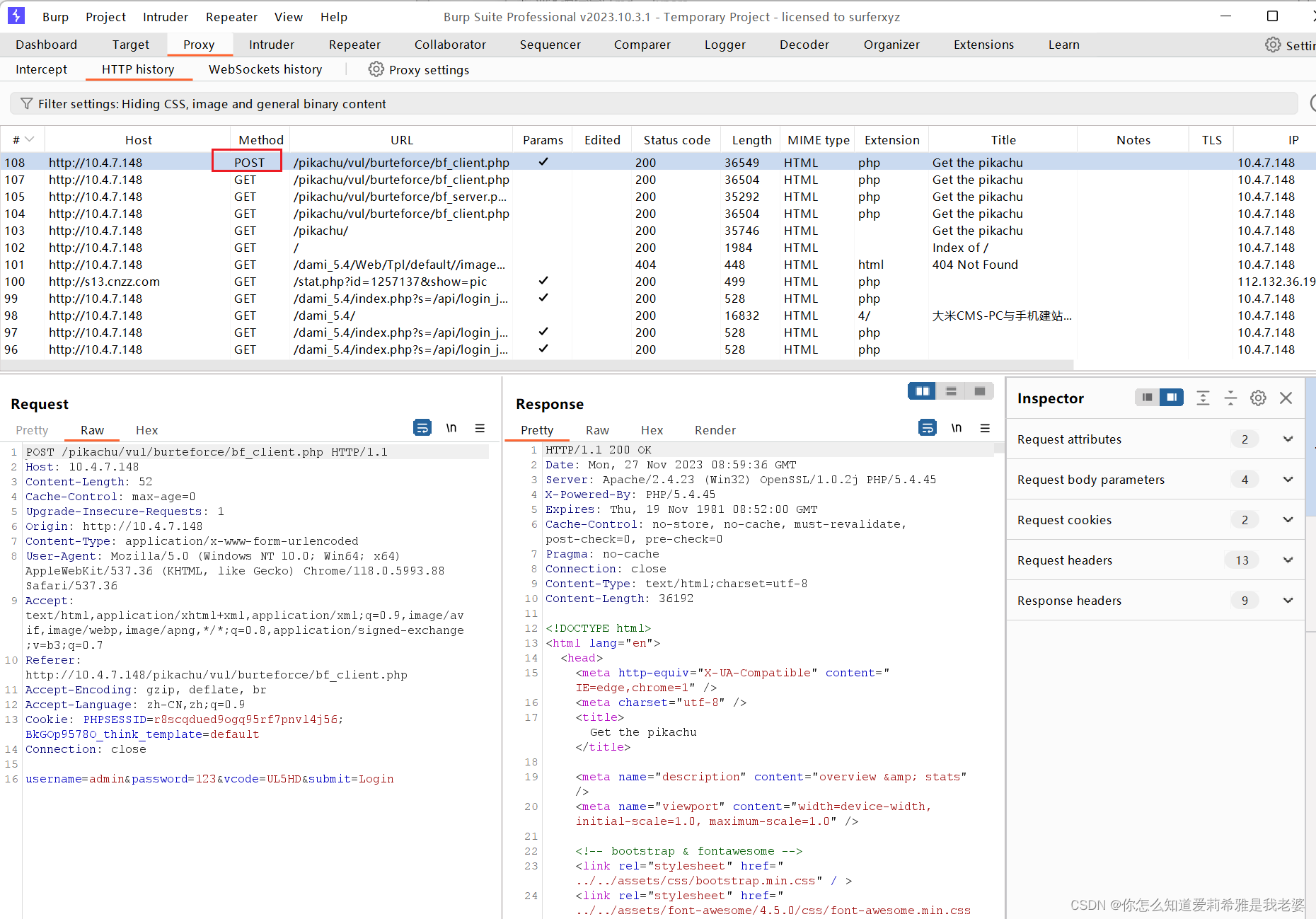
Task: Switch to the Dashboard tab
Action: [x=46, y=45]
